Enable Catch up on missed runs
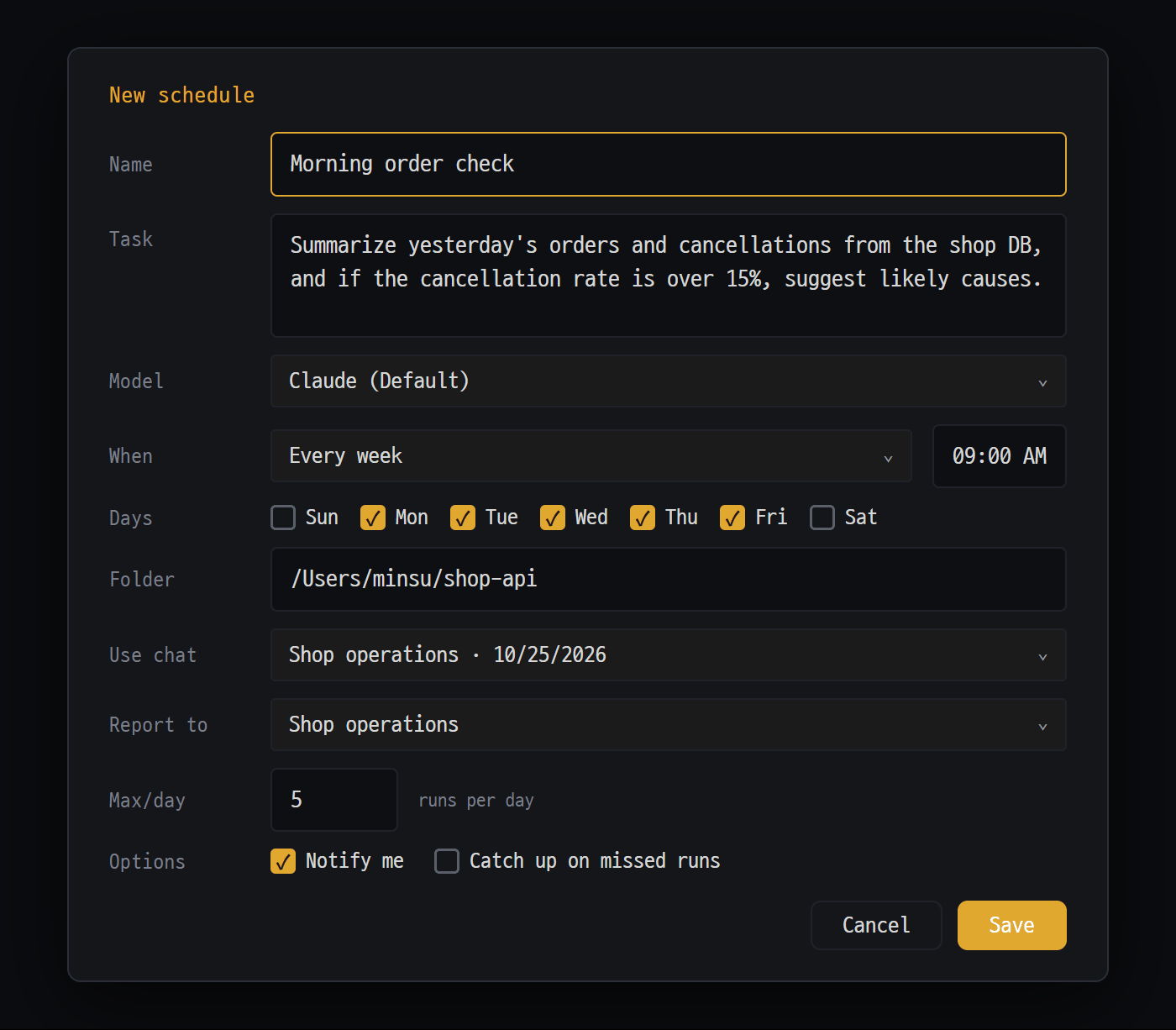The height and width of the screenshot is (1030, 1176). tap(447, 861)
